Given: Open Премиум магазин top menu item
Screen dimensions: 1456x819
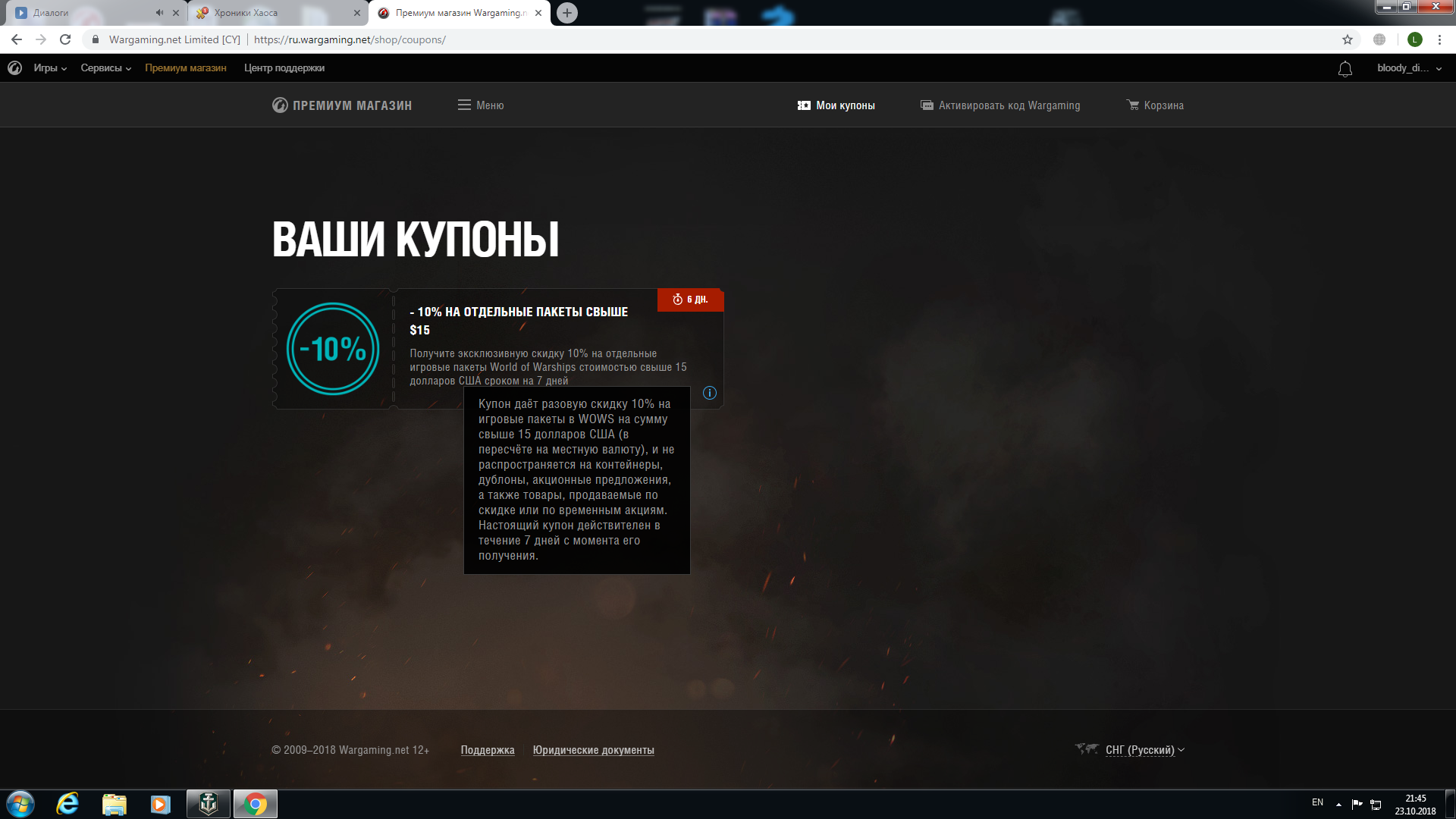Looking at the screenshot, I should point(186,68).
